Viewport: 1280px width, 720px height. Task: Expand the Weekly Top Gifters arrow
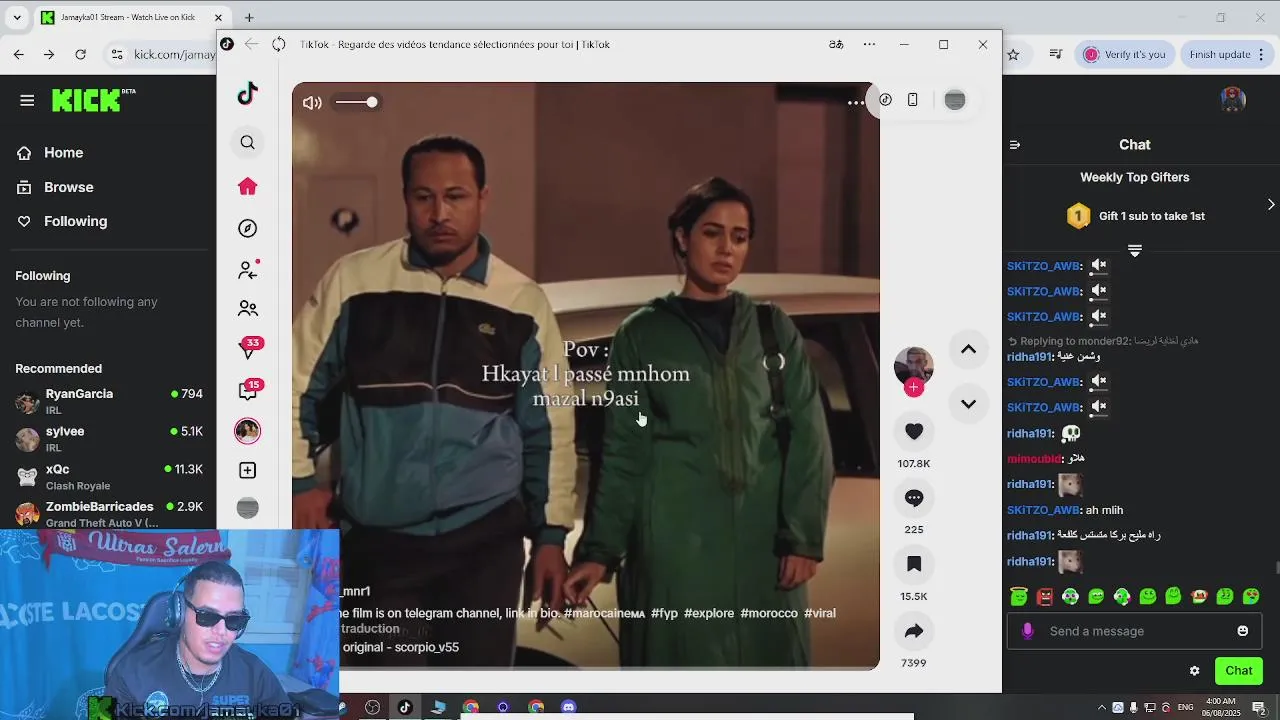1271,204
